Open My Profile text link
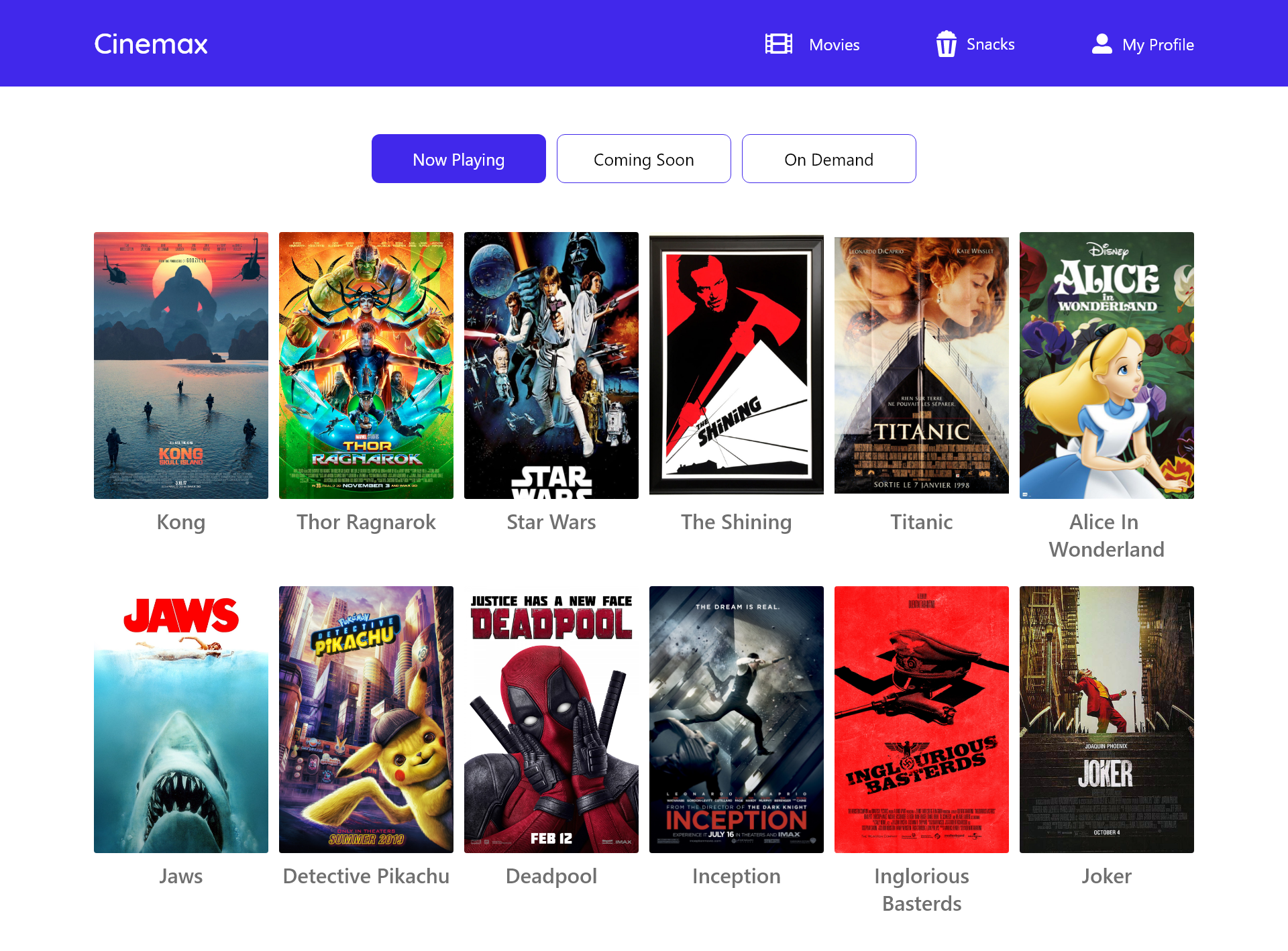The width and height of the screenshot is (1288, 951). 1158,45
